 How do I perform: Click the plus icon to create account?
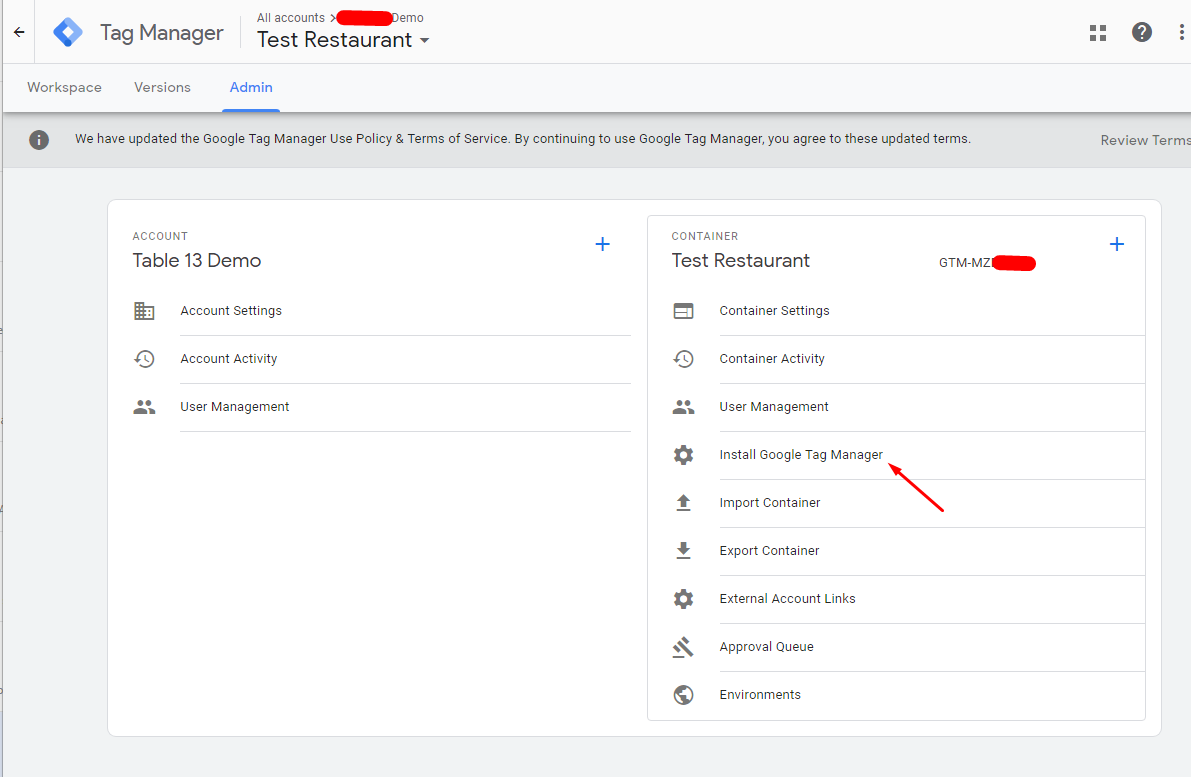pos(602,244)
